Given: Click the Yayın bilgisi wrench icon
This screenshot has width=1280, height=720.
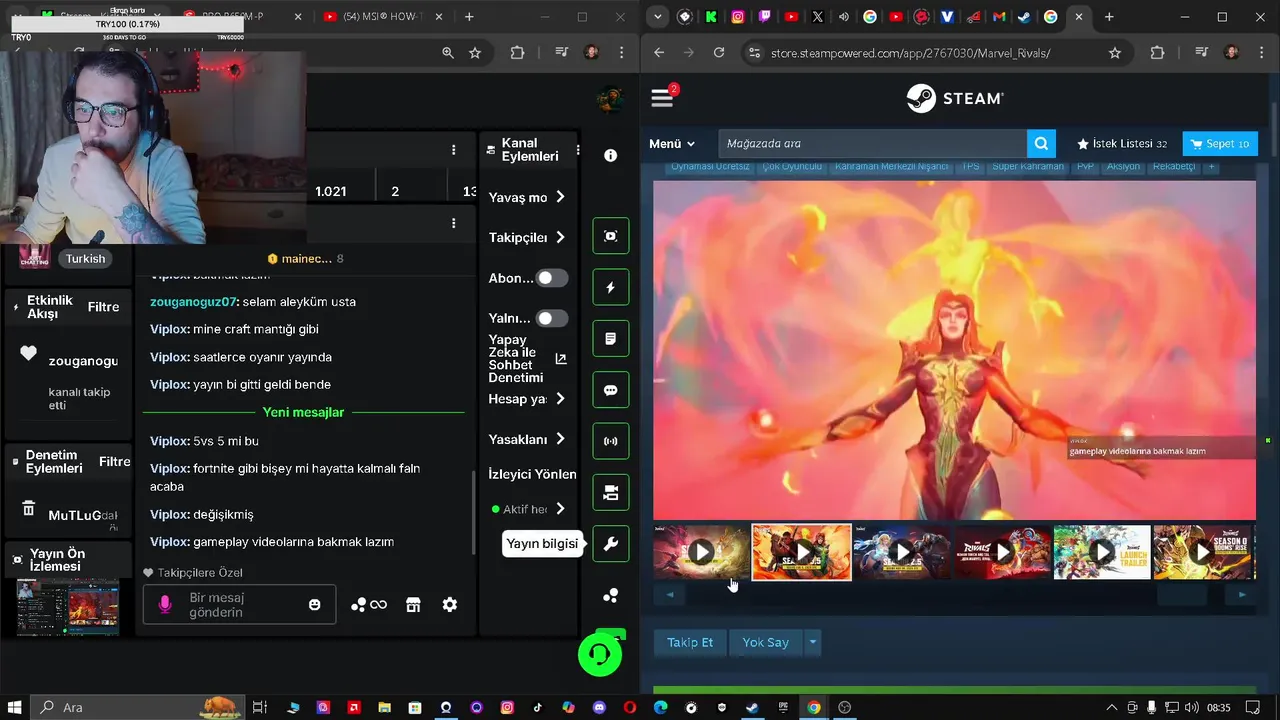Looking at the screenshot, I should [x=611, y=544].
